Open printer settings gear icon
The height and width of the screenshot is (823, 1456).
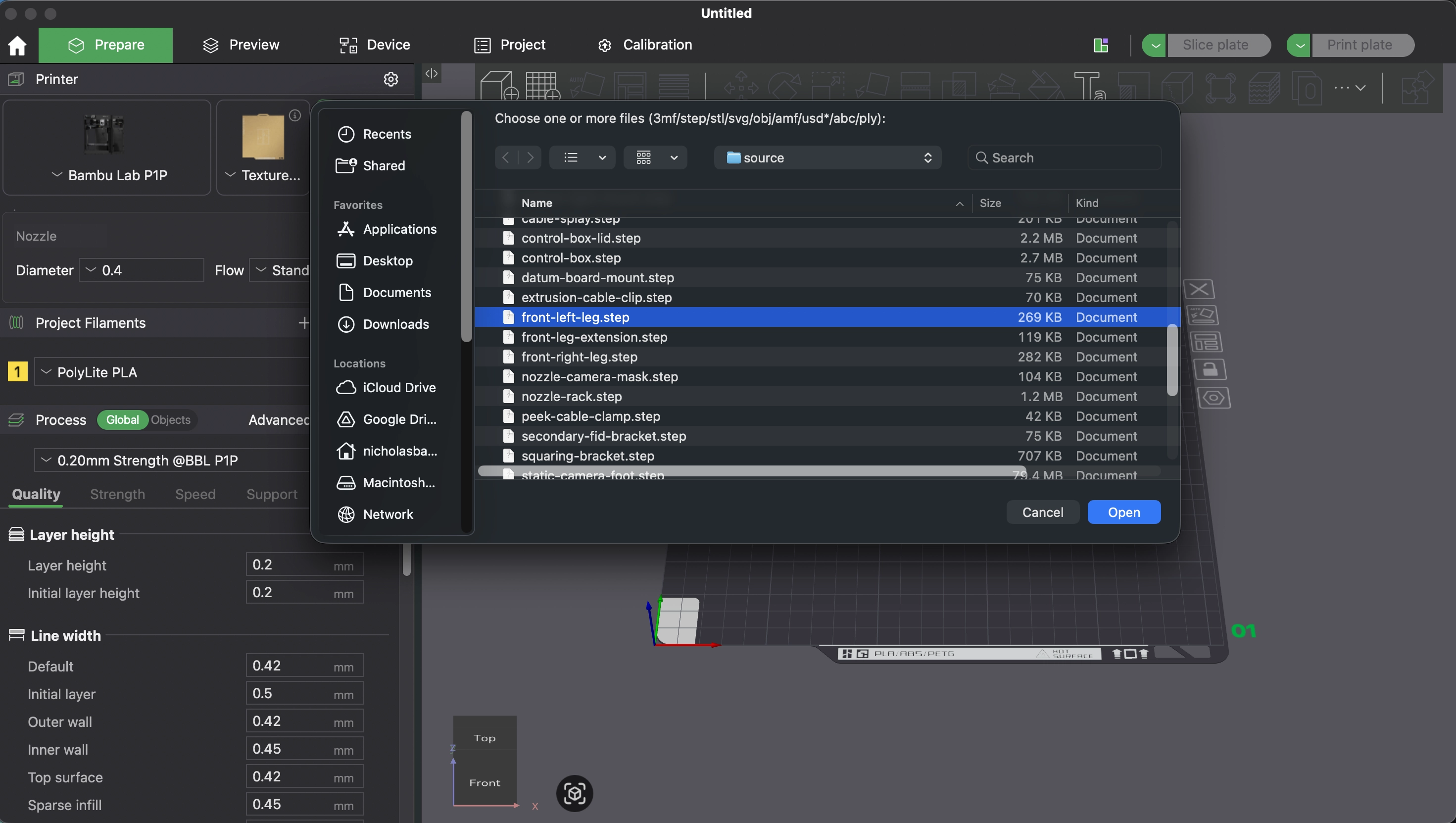(390, 79)
